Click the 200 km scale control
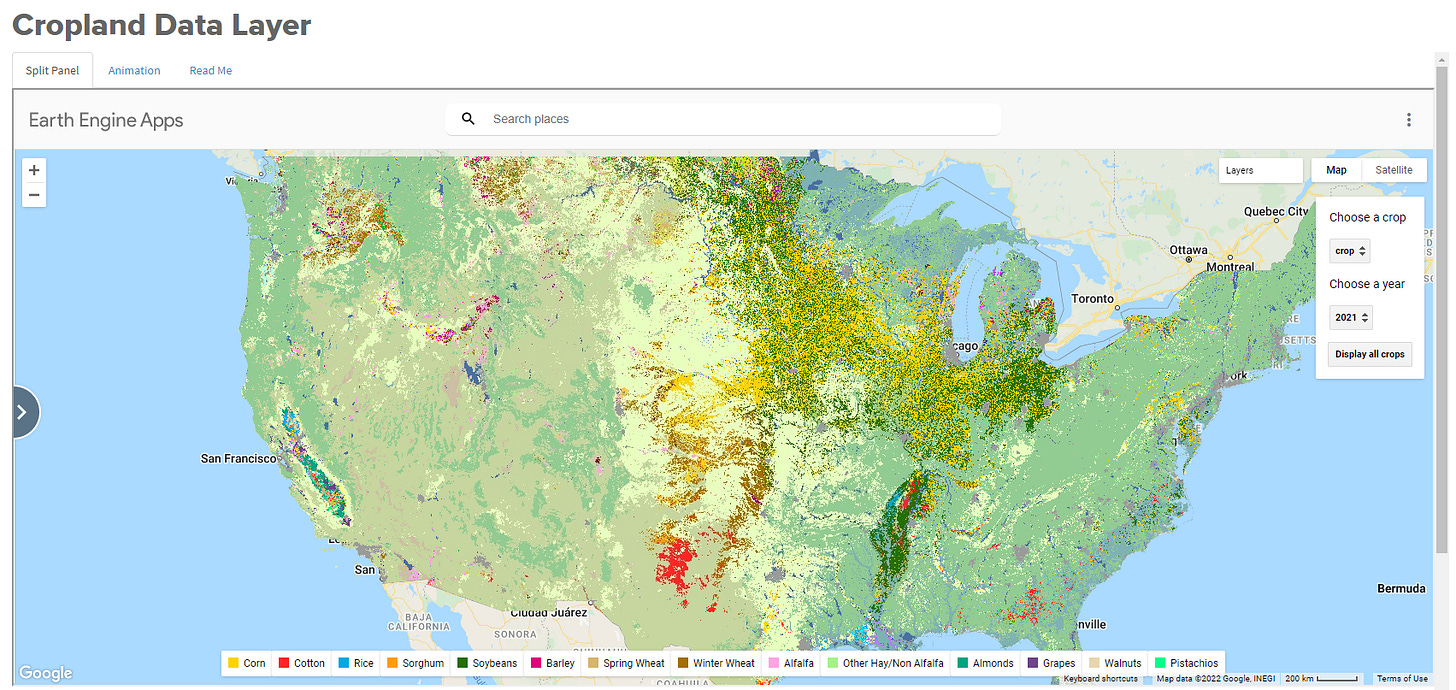1456x690 pixels. tap(1321, 679)
